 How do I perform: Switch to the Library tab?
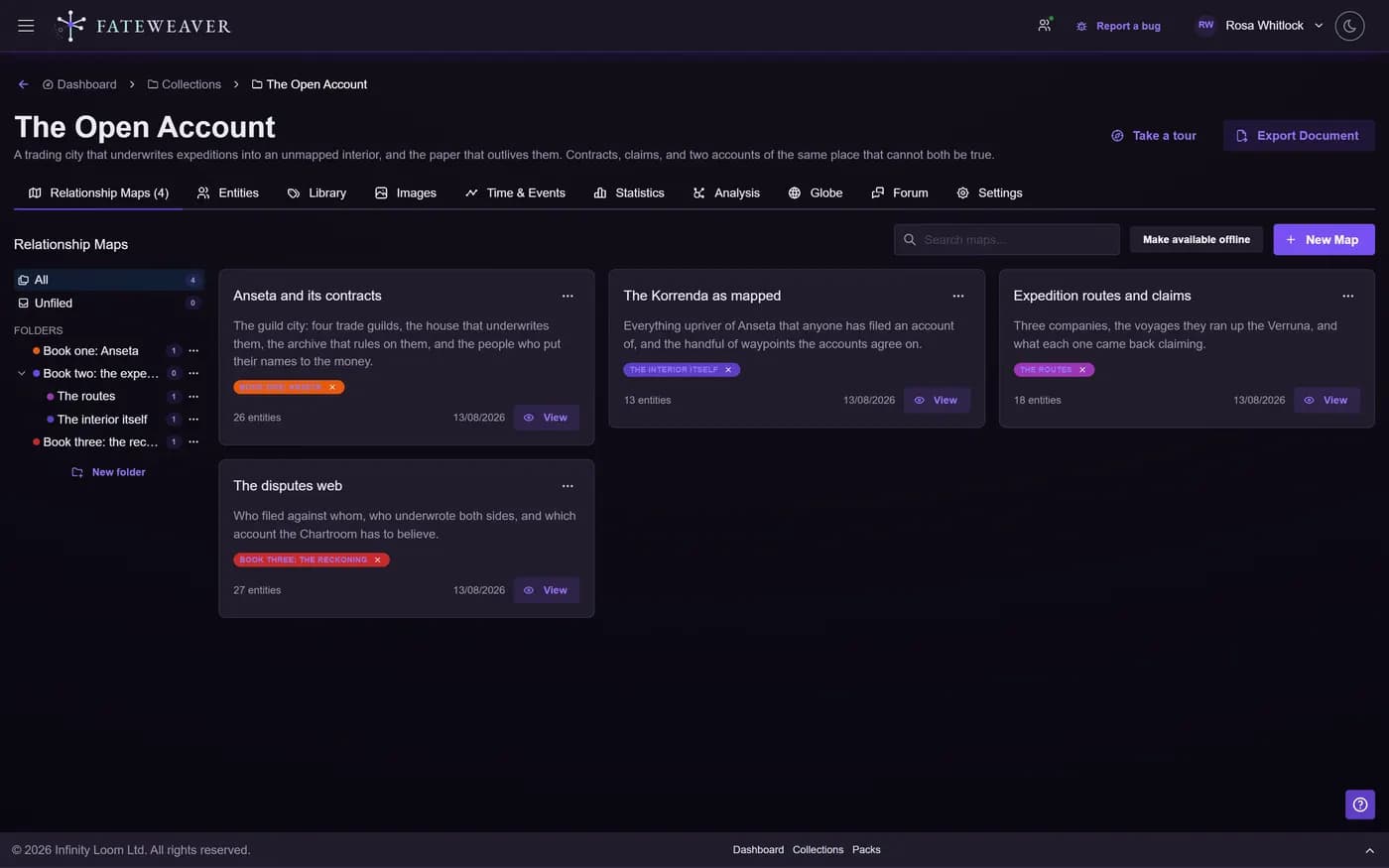(x=316, y=192)
